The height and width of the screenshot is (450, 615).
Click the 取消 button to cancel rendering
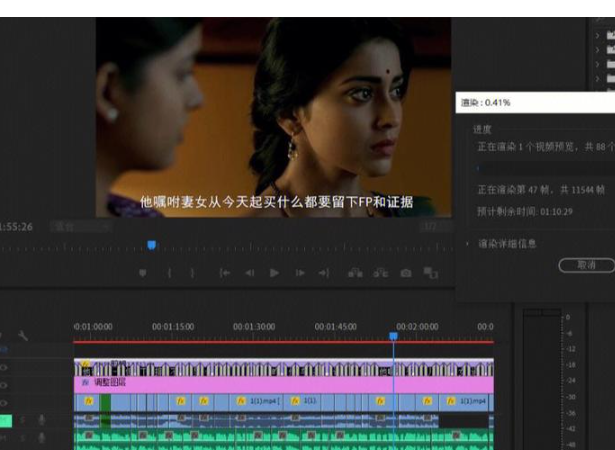[x=586, y=265]
